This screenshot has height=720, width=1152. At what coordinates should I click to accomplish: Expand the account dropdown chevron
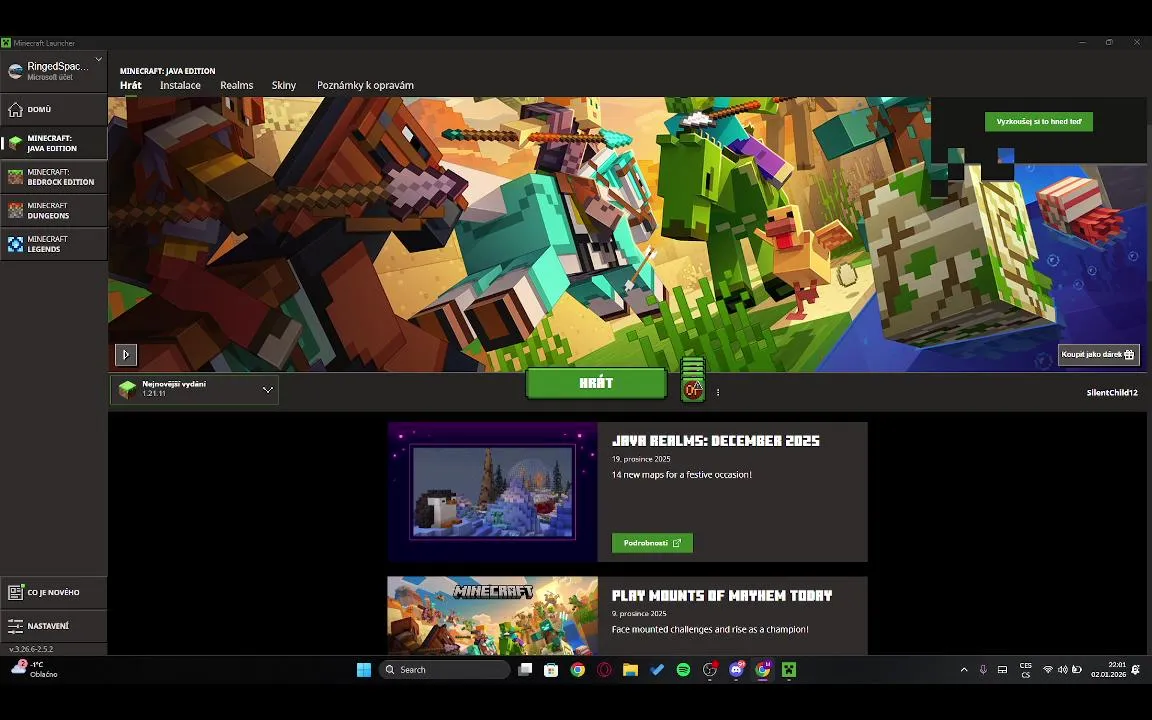tap(98, 60)
